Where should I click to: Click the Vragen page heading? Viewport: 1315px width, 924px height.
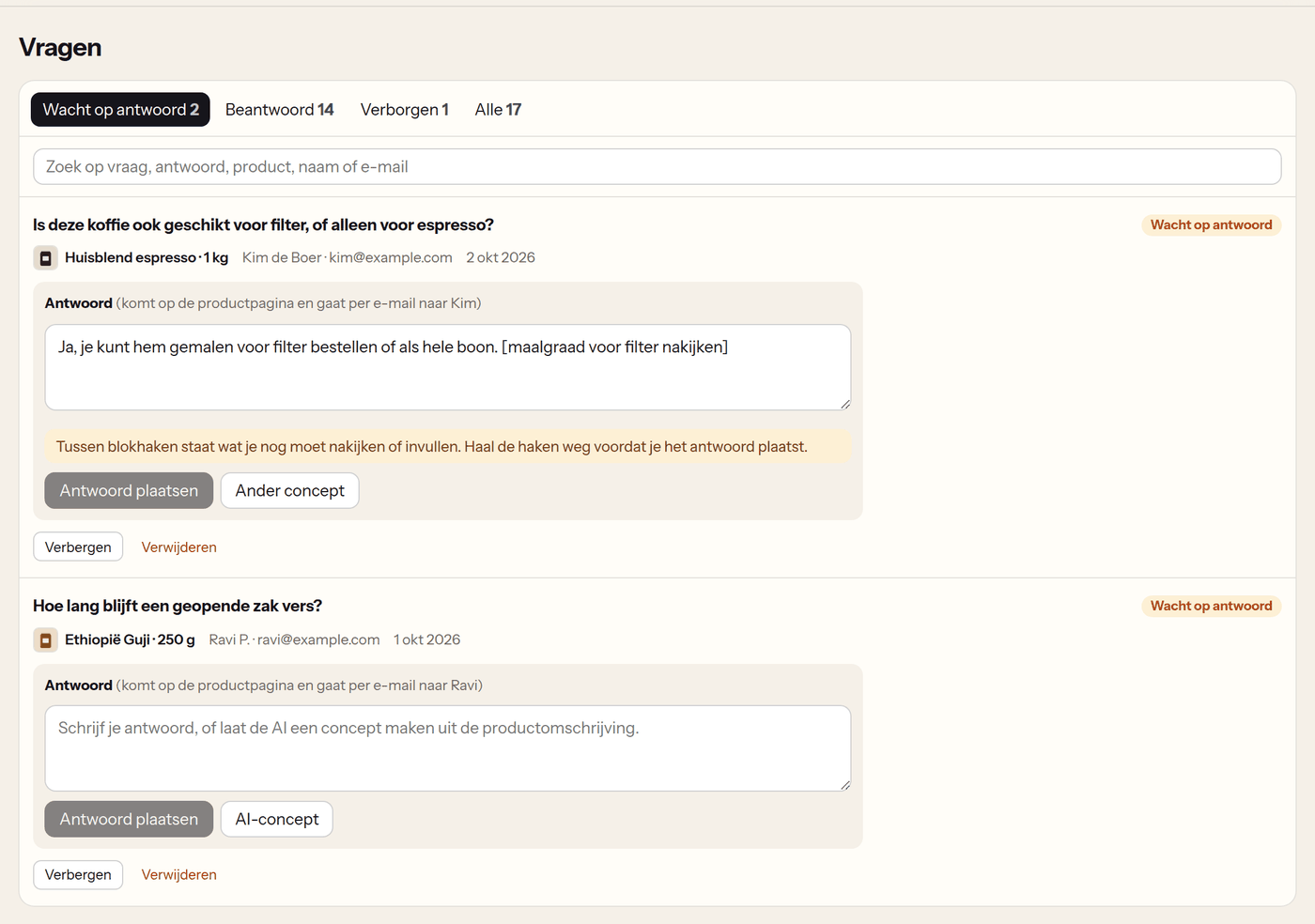(x=60, y=48)
